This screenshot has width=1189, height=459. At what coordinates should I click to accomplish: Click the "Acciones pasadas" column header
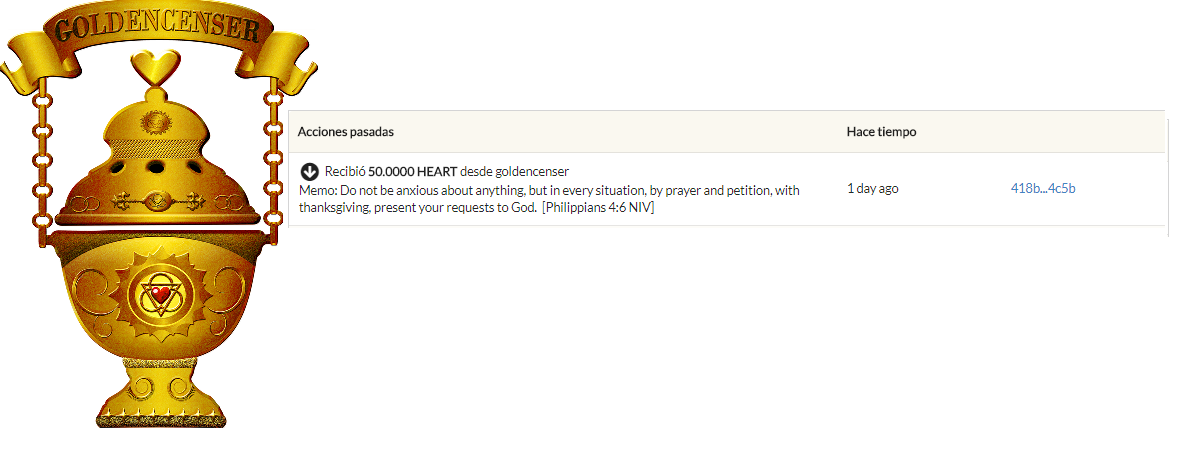(x=345, y=132)
